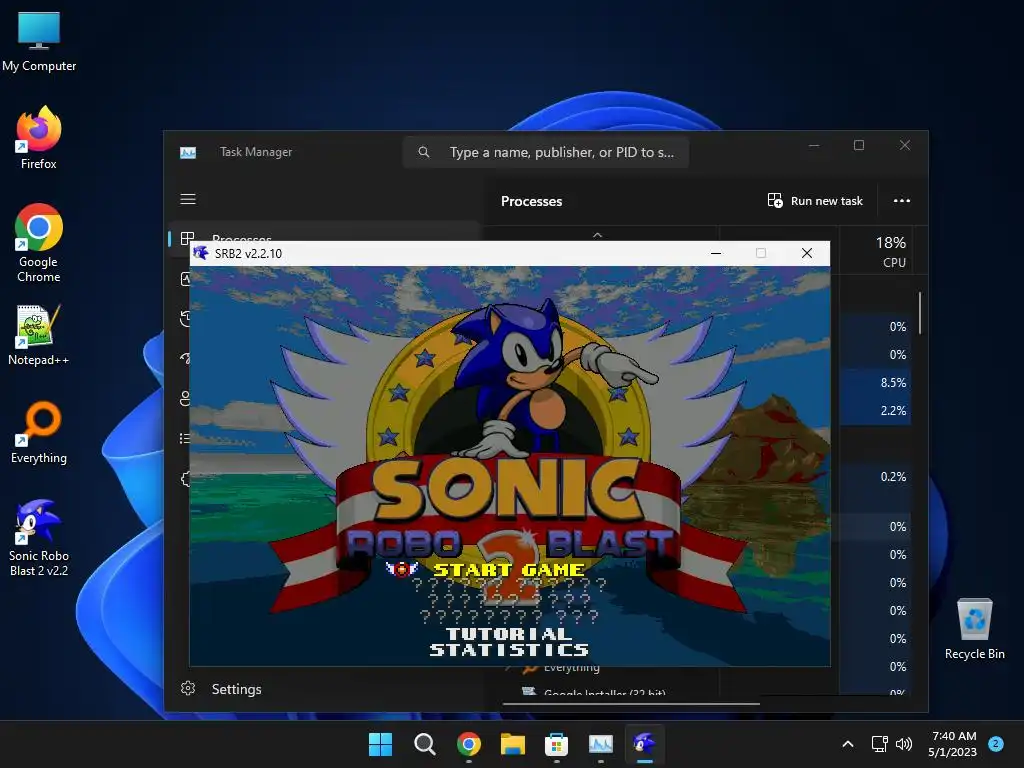Click the Task Manager search magnifier icon
This screenshot has width=1024, height=768.
click(424, 152)
